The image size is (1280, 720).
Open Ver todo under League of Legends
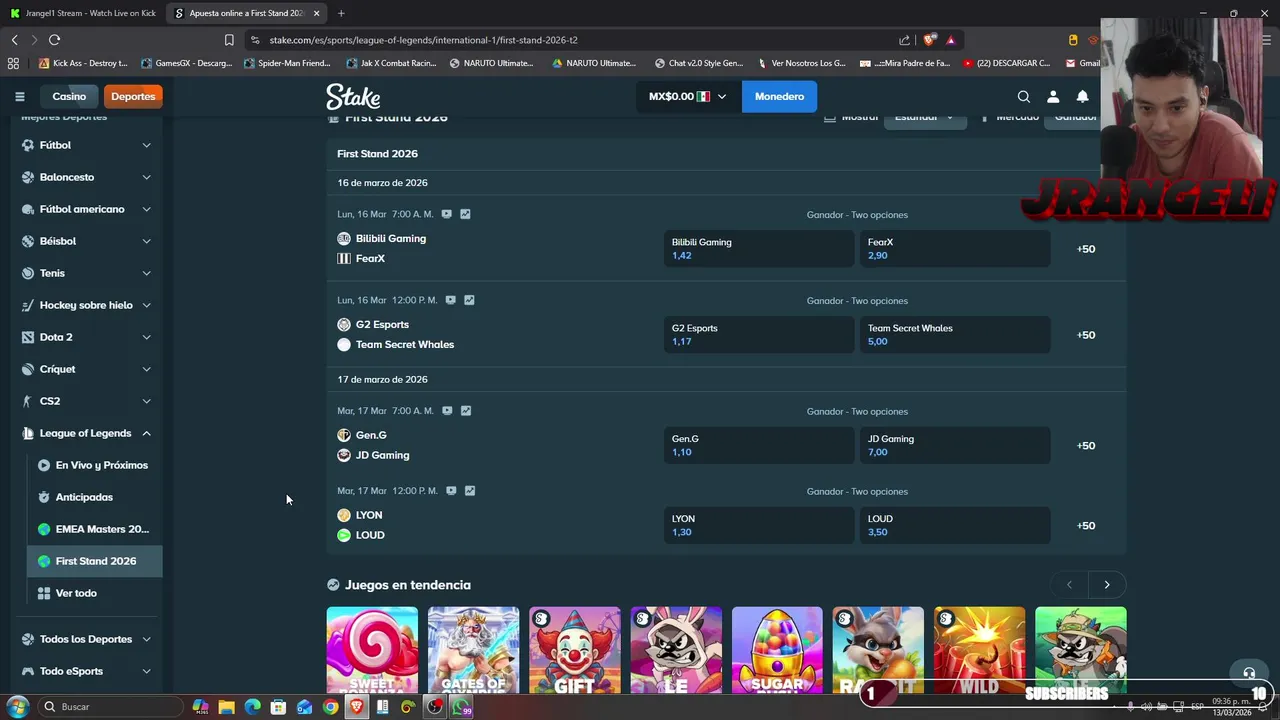pyautogui.click(x=94, y=593)
